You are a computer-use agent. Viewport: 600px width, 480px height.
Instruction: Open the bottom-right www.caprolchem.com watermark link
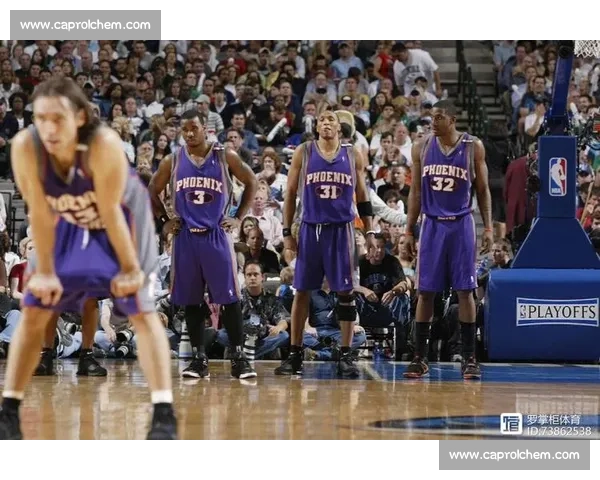coord(511,455)
